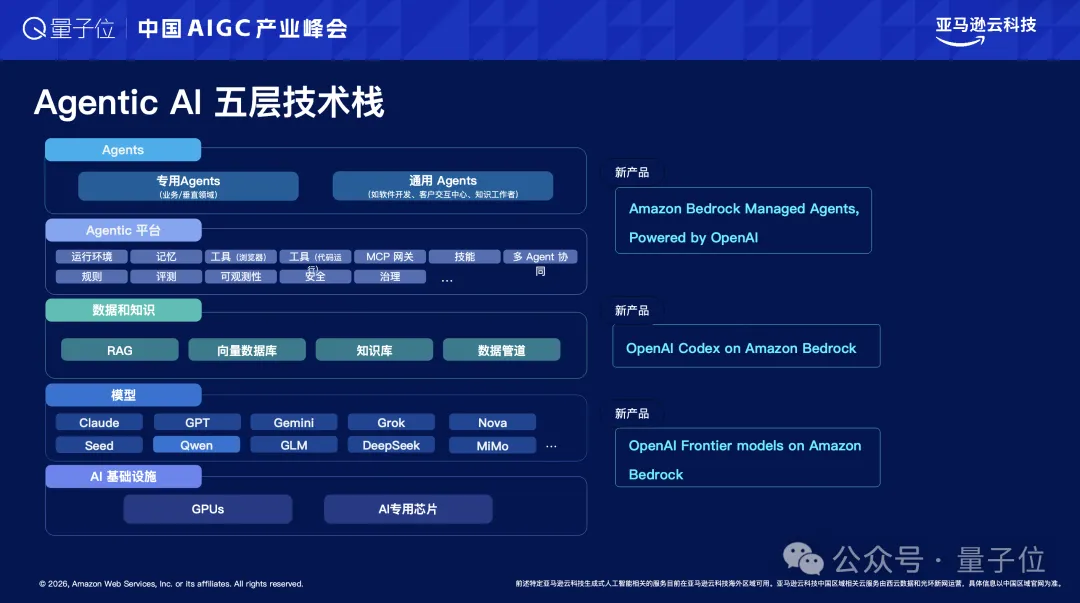The height and width of the screenshot is (603, 1080).
Task: Click the Agents layer label
Action: click(123, 150)
